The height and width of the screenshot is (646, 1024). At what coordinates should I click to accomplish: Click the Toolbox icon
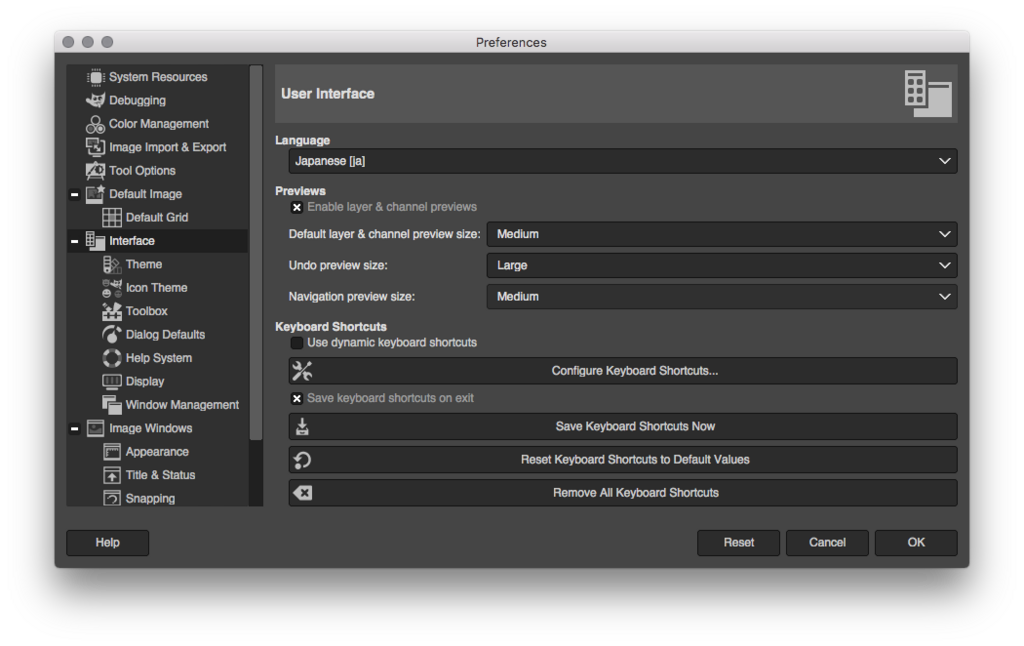(x=112, y=312)
